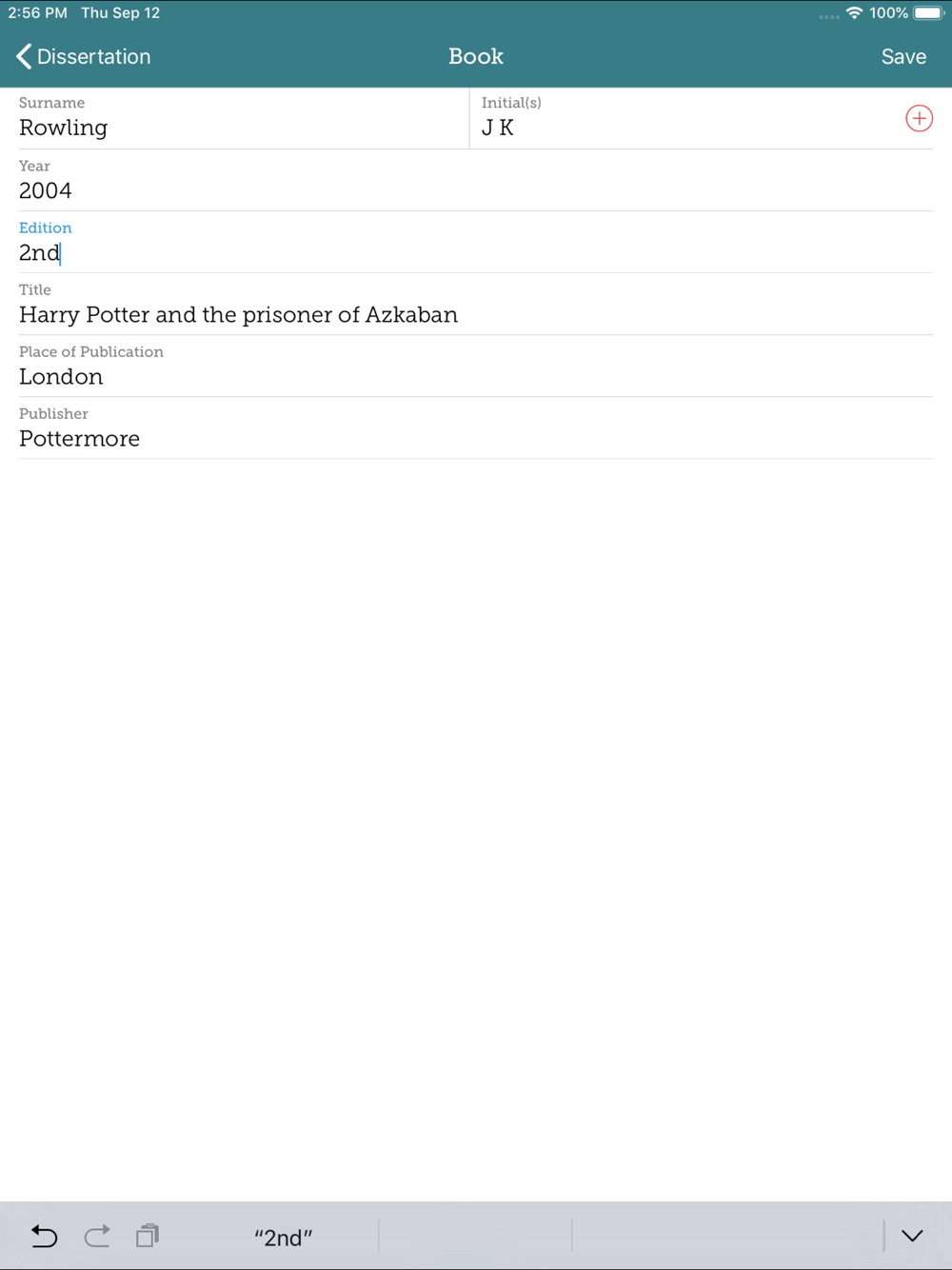Image resolution: width=952 pixels, height=1270 pixels.
Task: Save the book reference
Action: pyautogui.click(x=902, y=57)
